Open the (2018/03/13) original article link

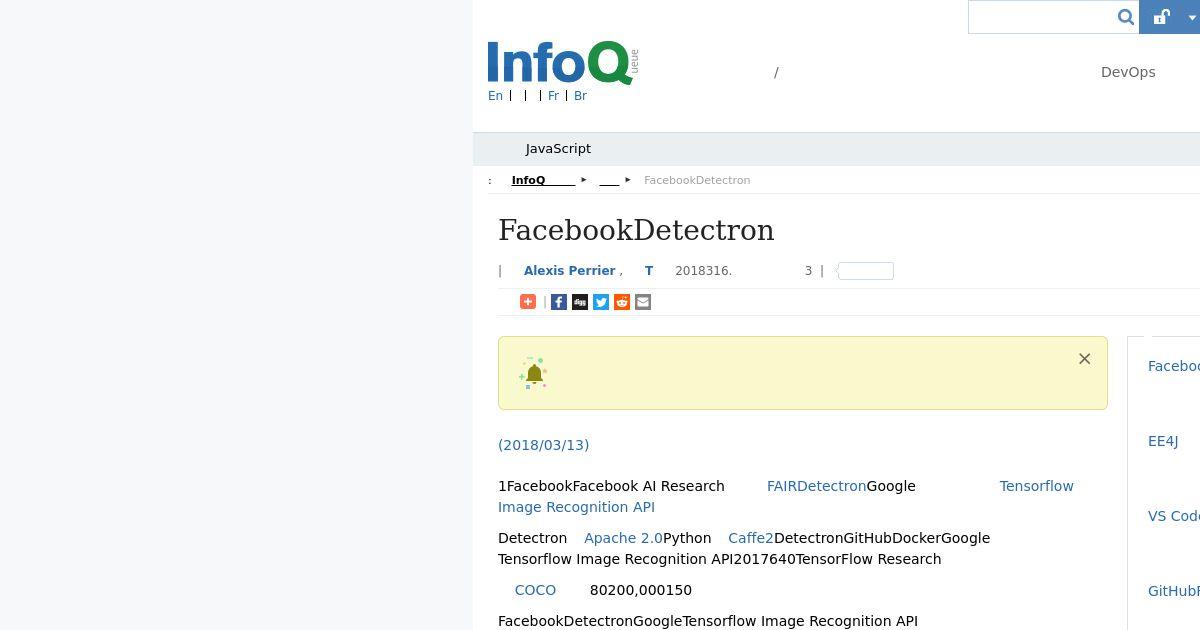(x=544, y=445)
